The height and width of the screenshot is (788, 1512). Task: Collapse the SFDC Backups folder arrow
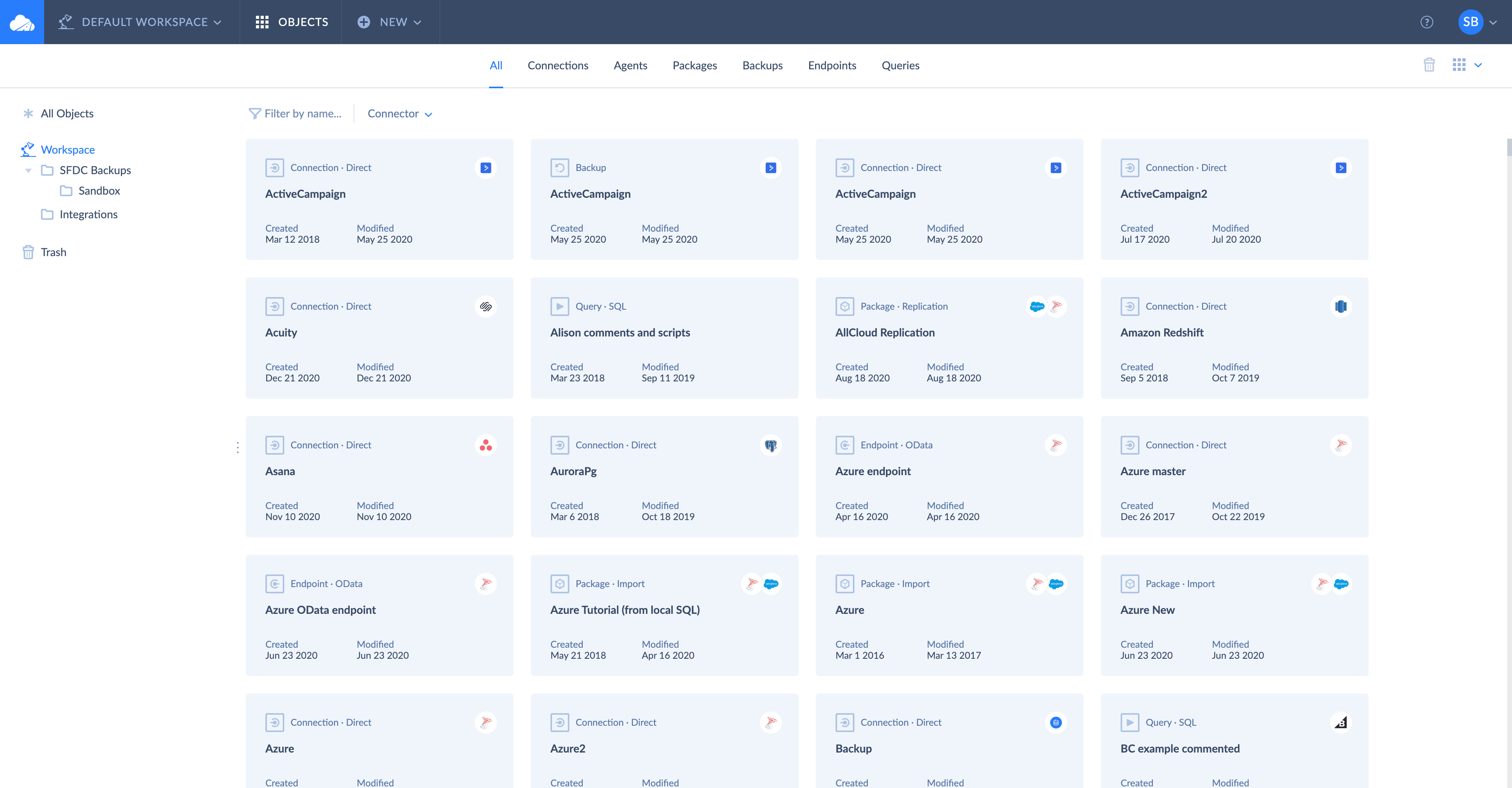pos(28,171)
